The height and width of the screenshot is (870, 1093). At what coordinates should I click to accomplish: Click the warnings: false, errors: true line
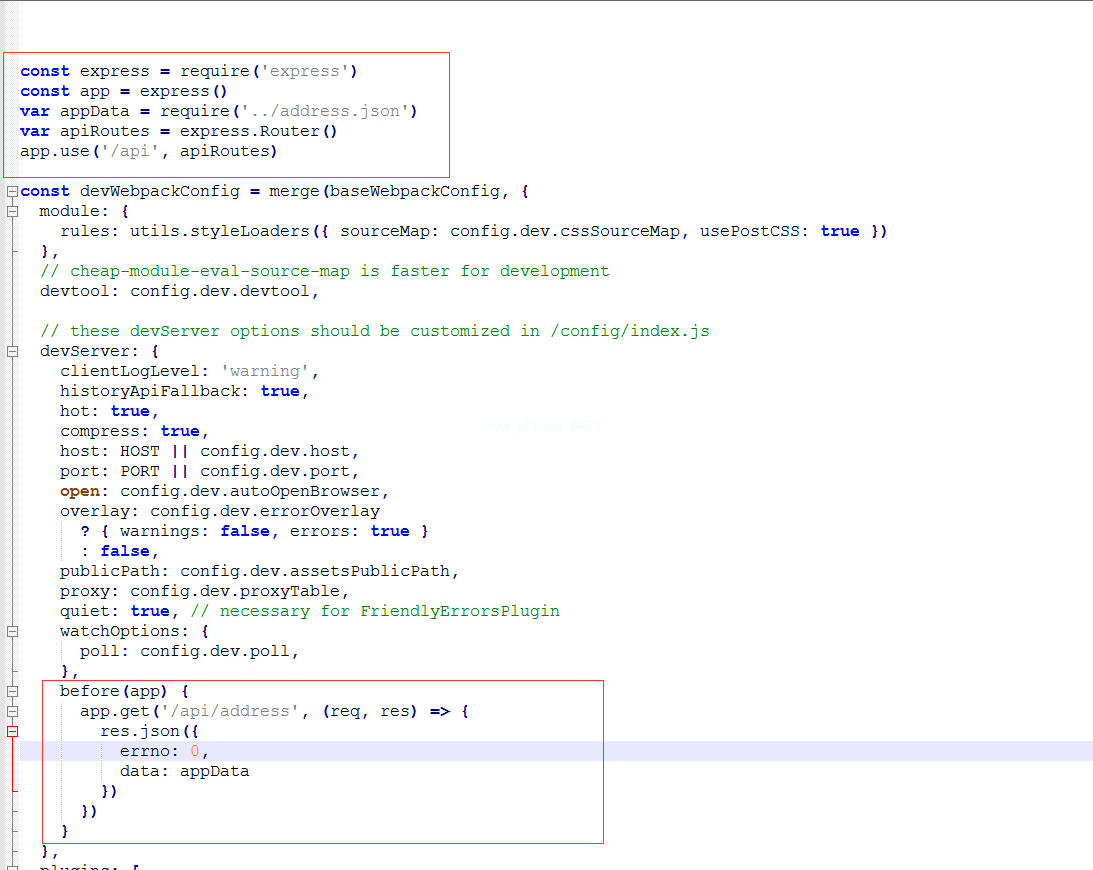click(x=254, y=531)
